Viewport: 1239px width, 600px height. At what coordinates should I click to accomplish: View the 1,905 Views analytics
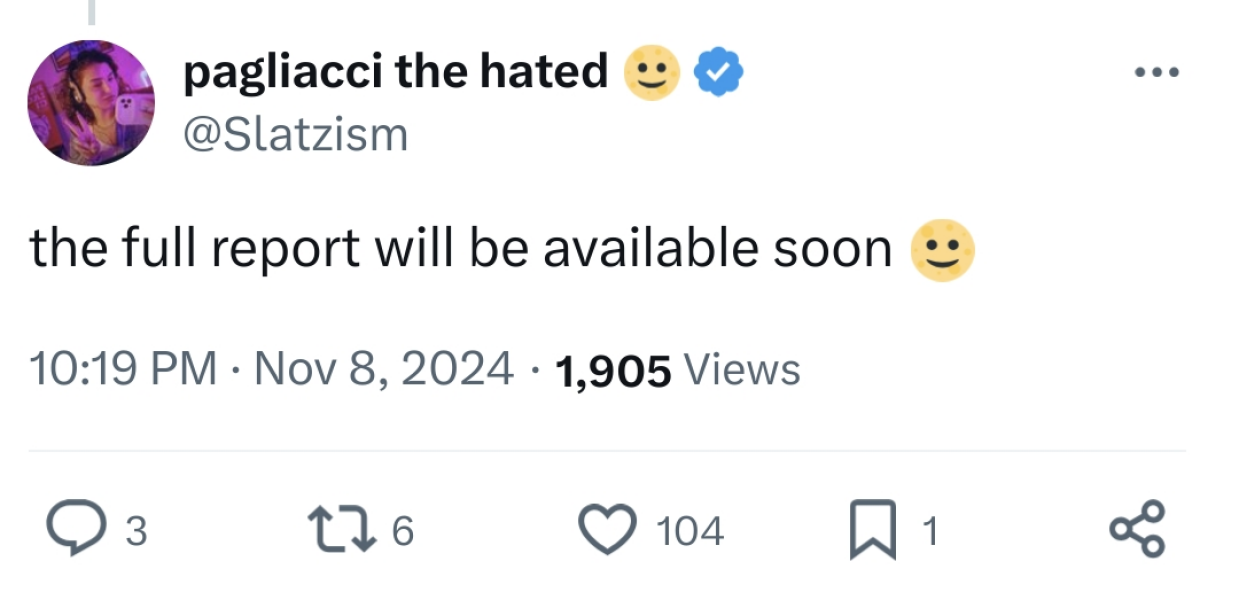point(676,370)
